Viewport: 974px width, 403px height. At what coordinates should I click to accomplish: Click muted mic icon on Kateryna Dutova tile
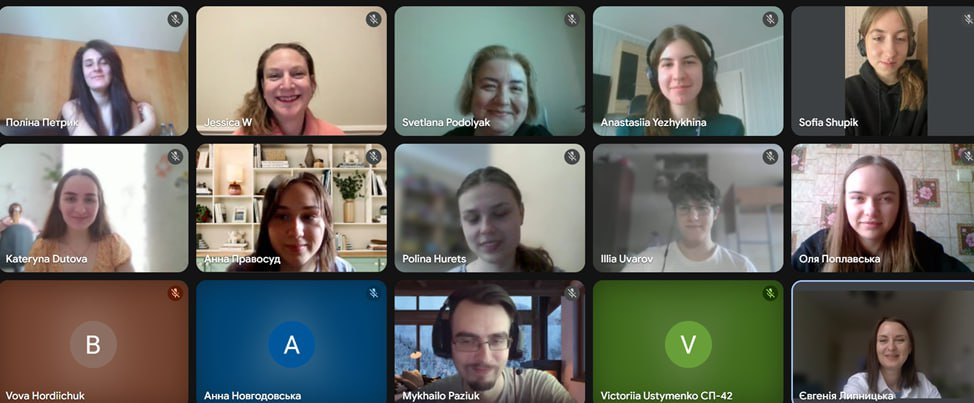pyautogui.click(x=175, y=156)
